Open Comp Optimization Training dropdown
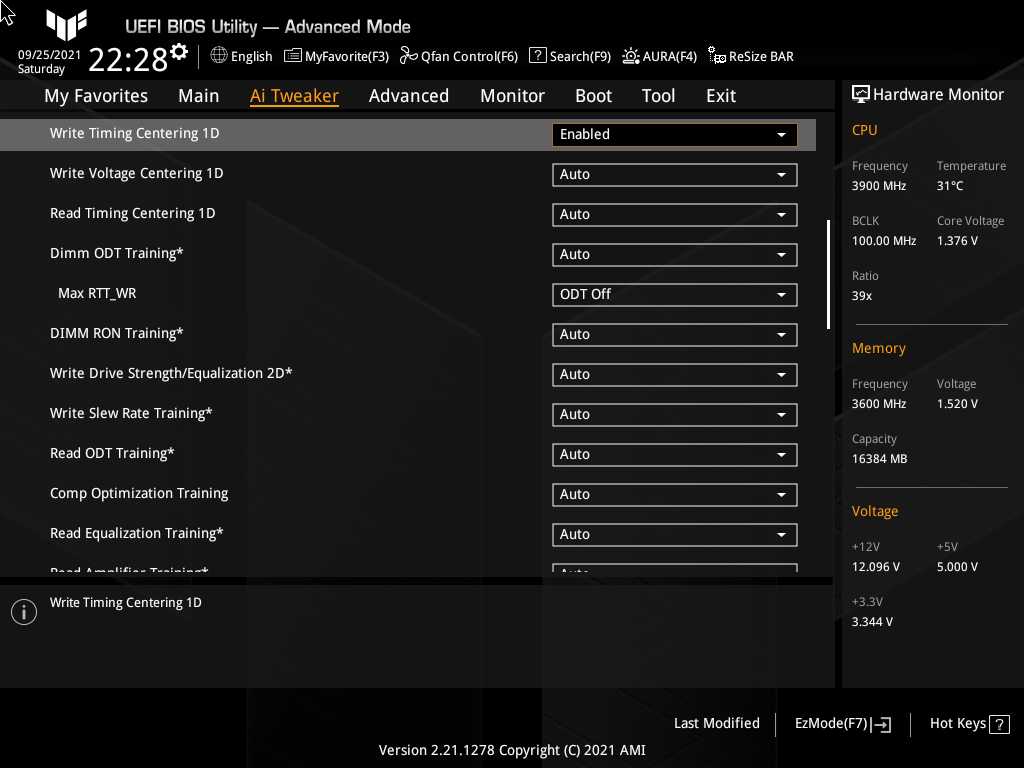The image size is (1024, 768). 675,494
